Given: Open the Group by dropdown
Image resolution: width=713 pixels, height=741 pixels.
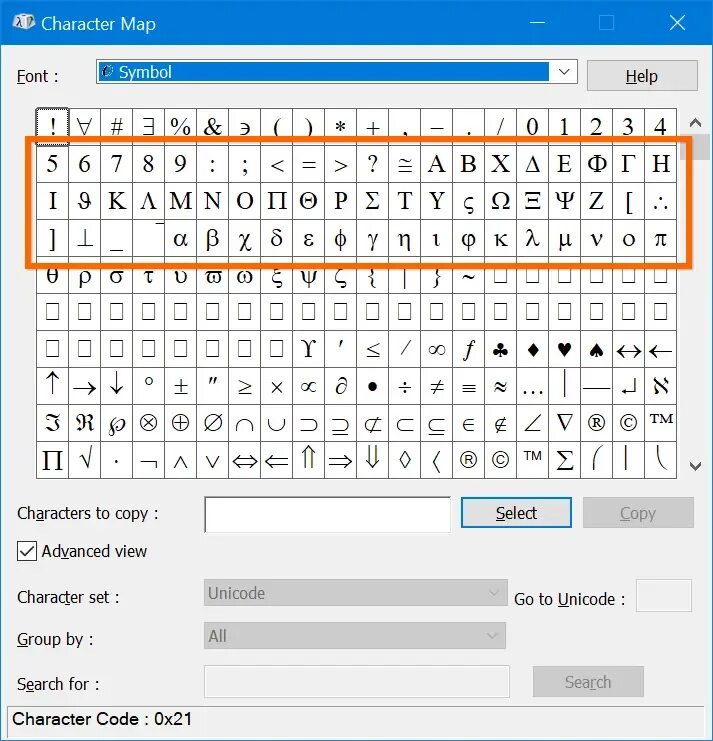Looking at the screenshot, I should (354, 636).
